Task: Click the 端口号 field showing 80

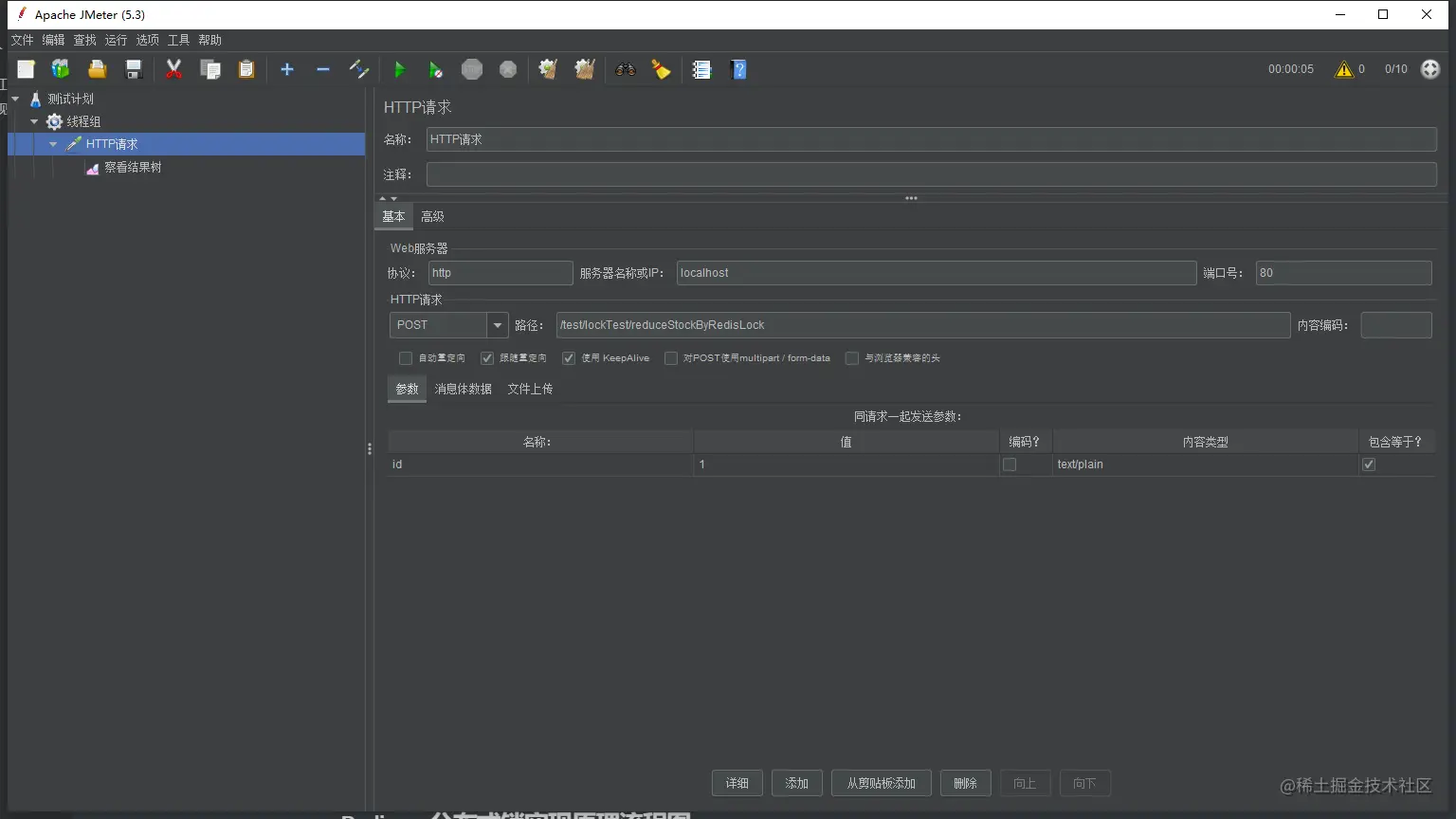Action: (x=1343, y=273)
